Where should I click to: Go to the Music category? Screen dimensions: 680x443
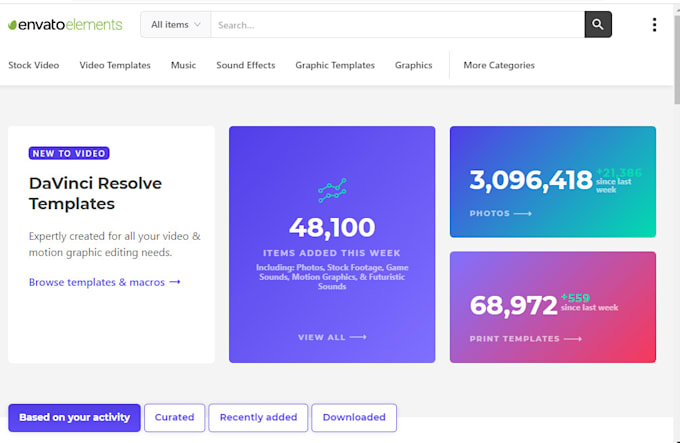point(183,65)
